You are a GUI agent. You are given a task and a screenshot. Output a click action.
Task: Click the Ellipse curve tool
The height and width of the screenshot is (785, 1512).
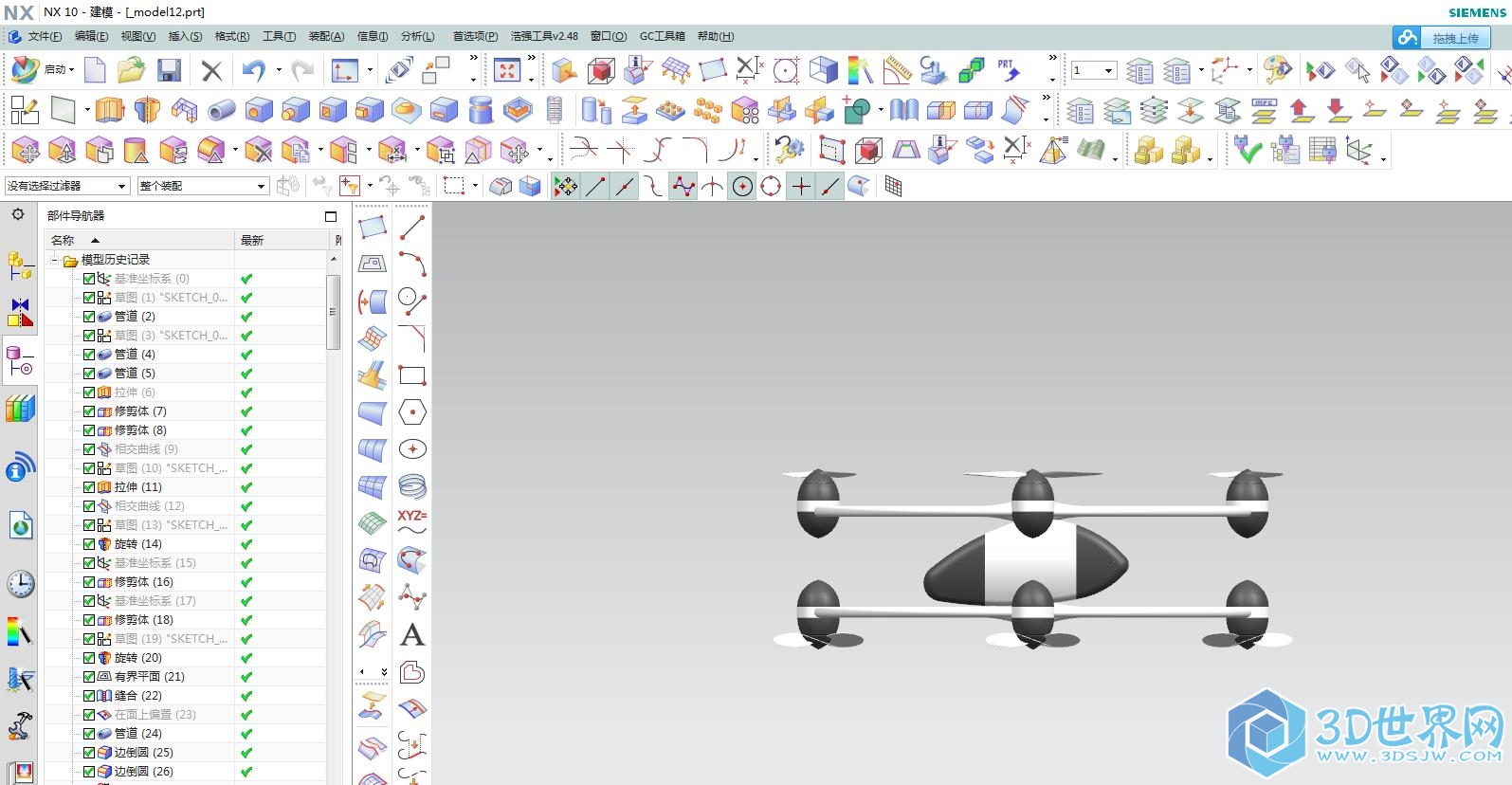click(x=411, y=449)
